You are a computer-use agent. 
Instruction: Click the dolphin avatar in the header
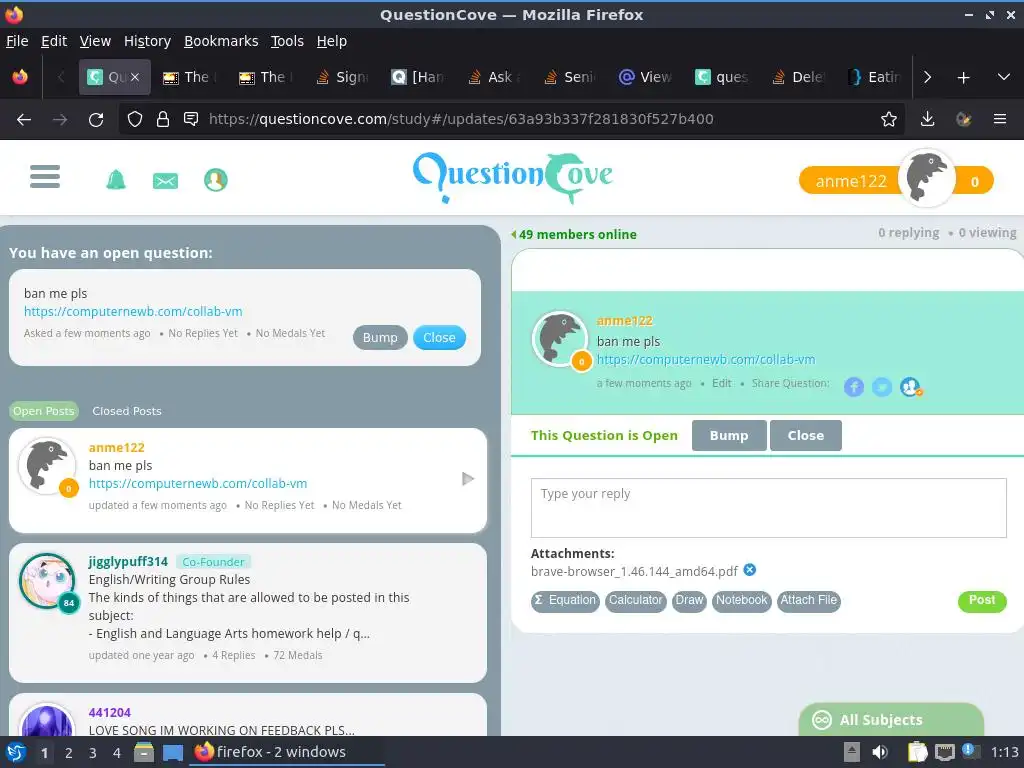(x=926, y=178)
